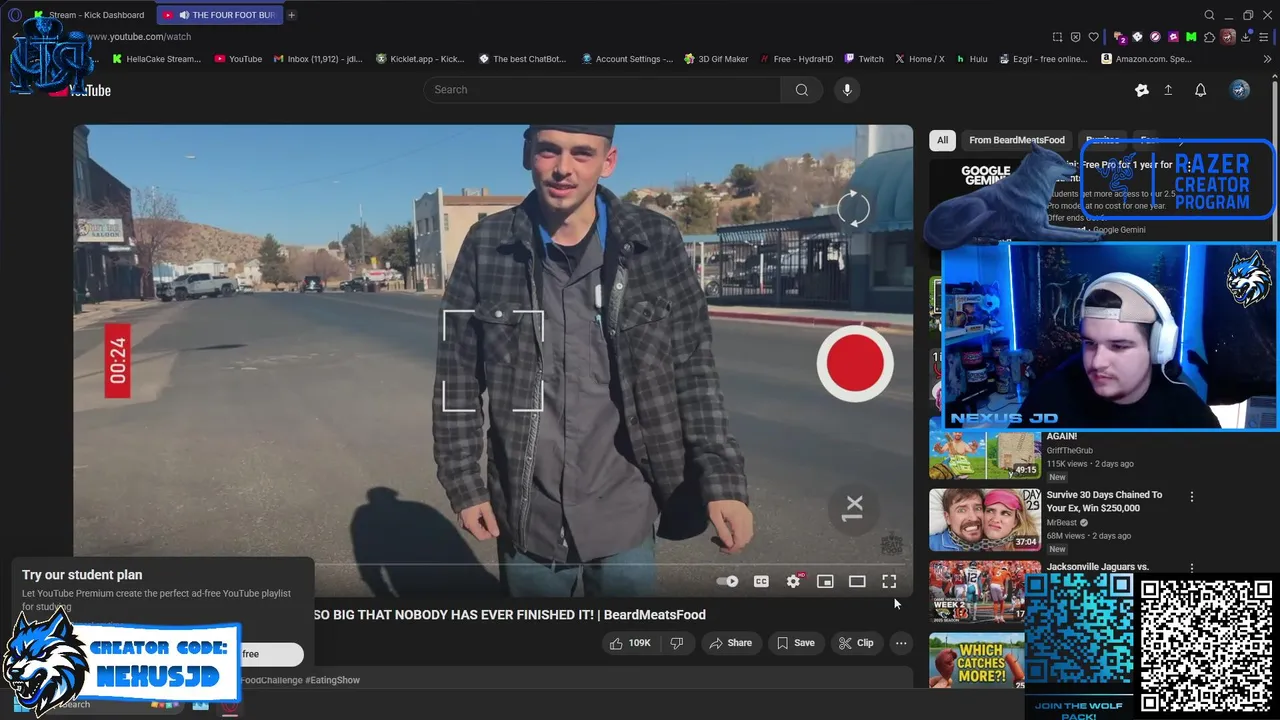This screenshot has width=1280, height=720.
Task: Open the MrBeast channel name
Action: (1063, 522)
